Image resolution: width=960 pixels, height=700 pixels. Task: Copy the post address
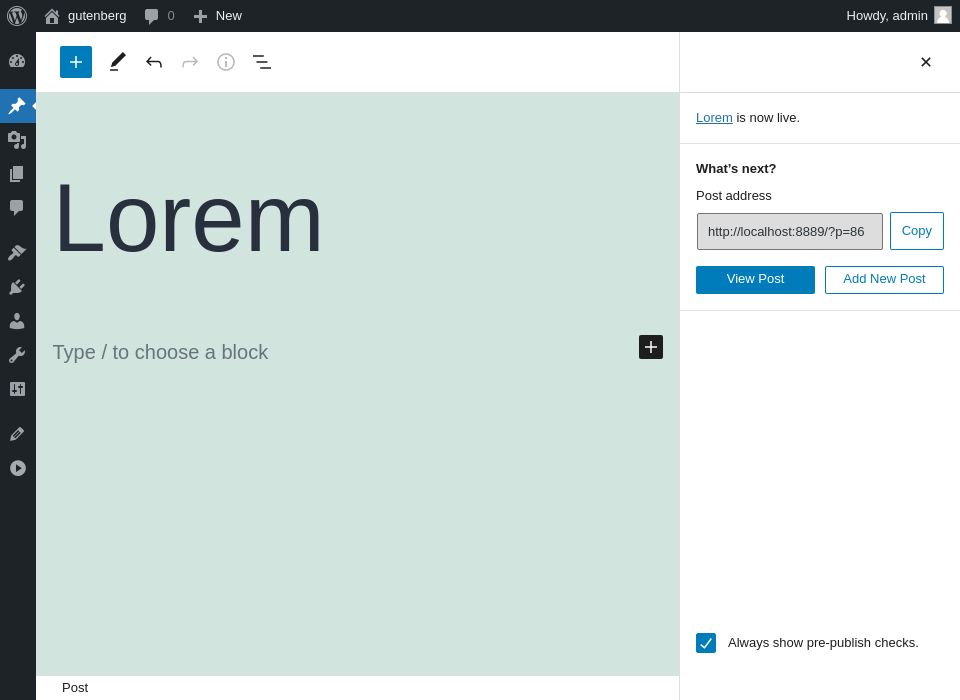917,231
